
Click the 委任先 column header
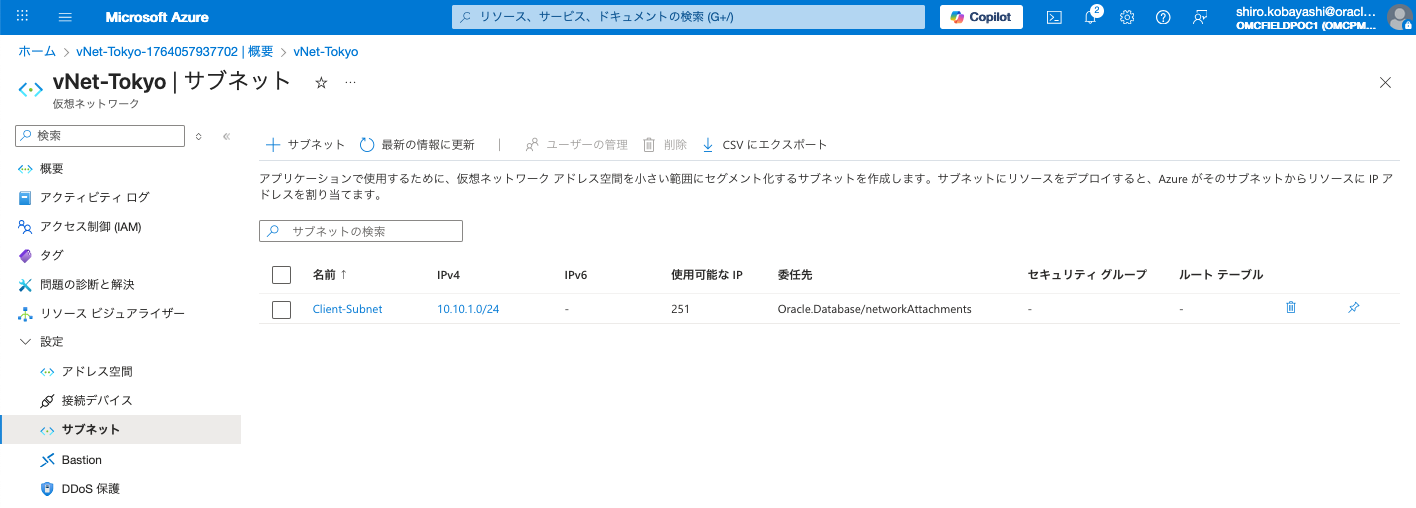coord(797,274)
